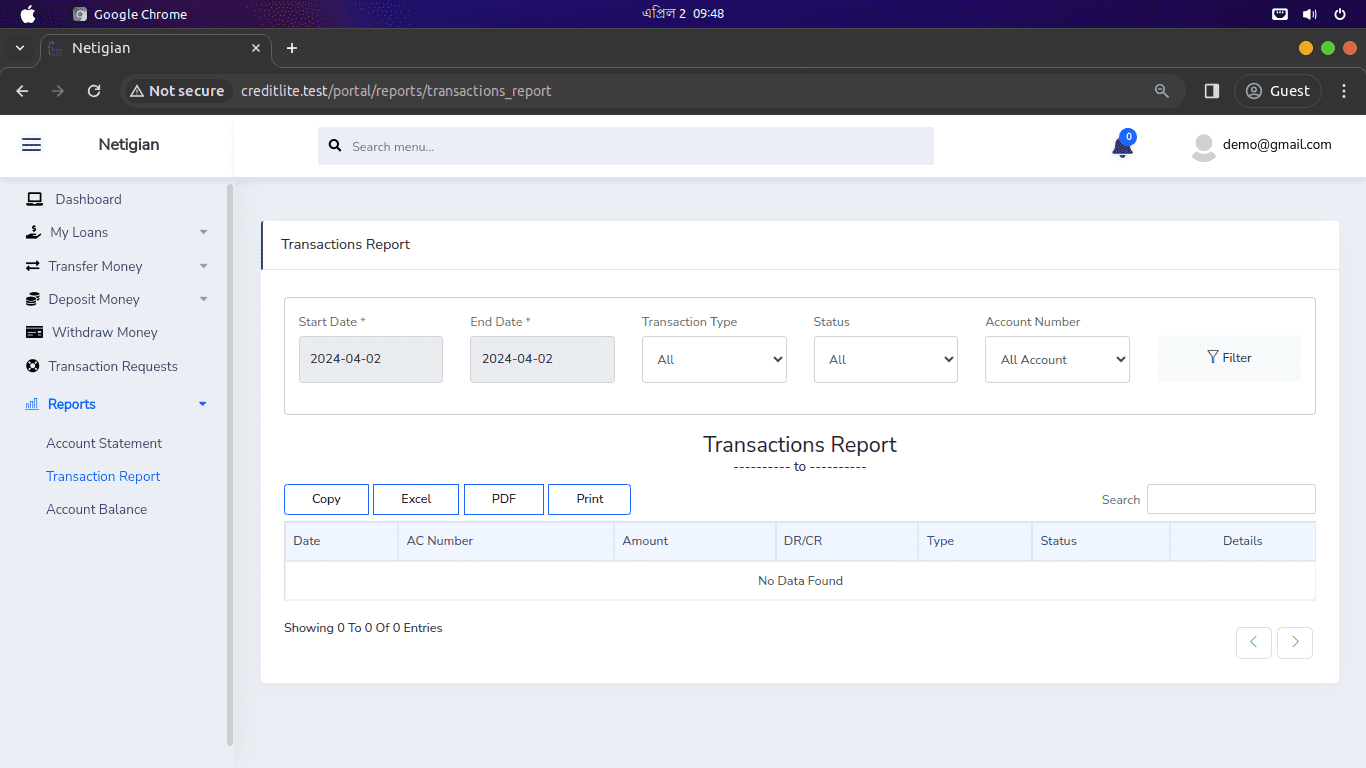
Task: Reload the page in Chrome
Action: click(x=94, y=91)
